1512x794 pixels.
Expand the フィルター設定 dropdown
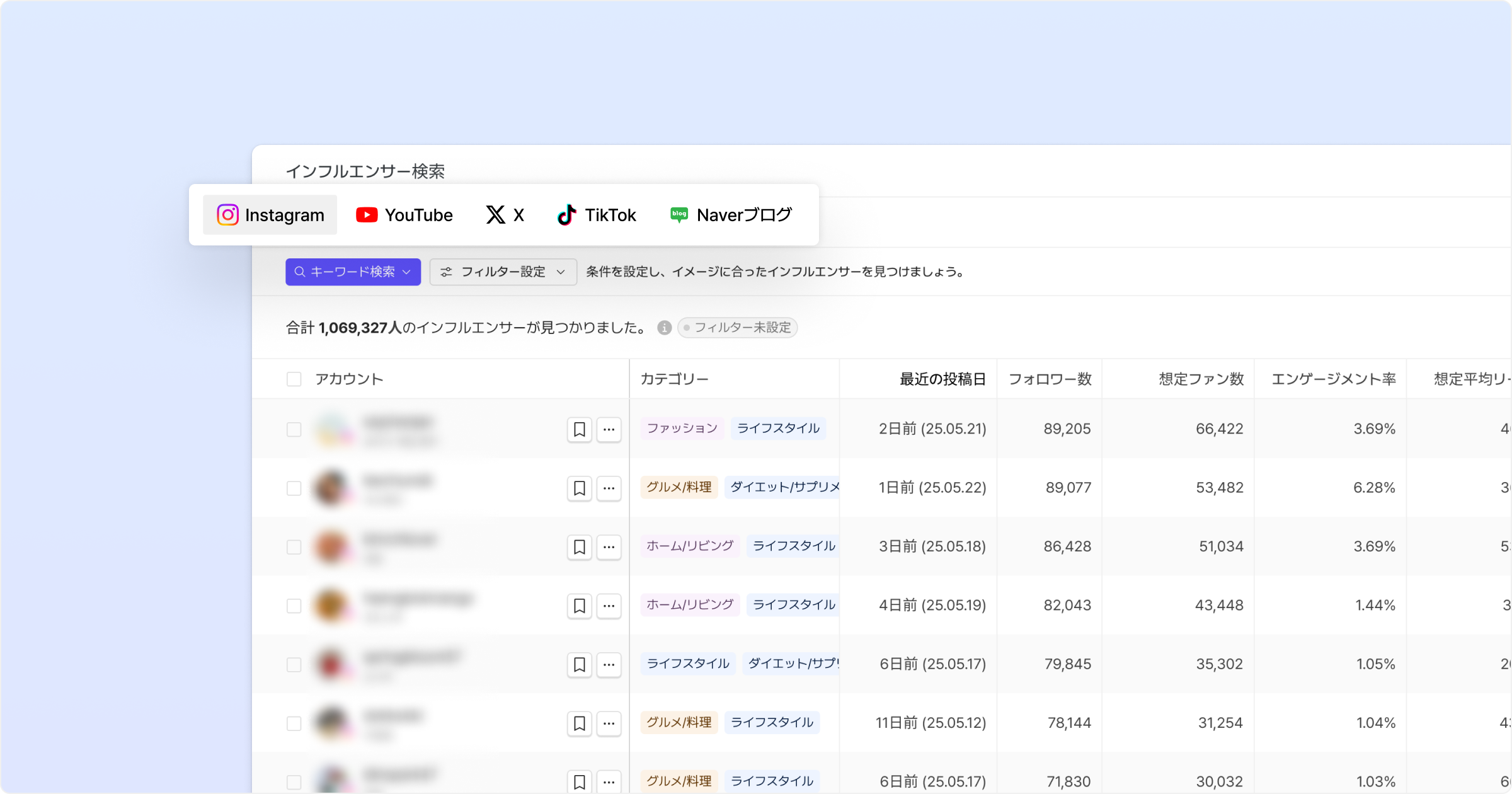point(503,272)
